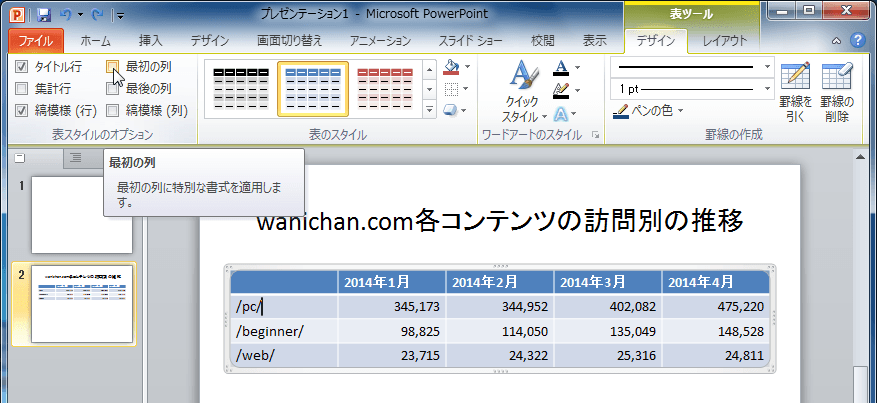Screen dimensions: 877x403
Task: Open the first デザイン tab beside 挿入
Action: [209, 41]
